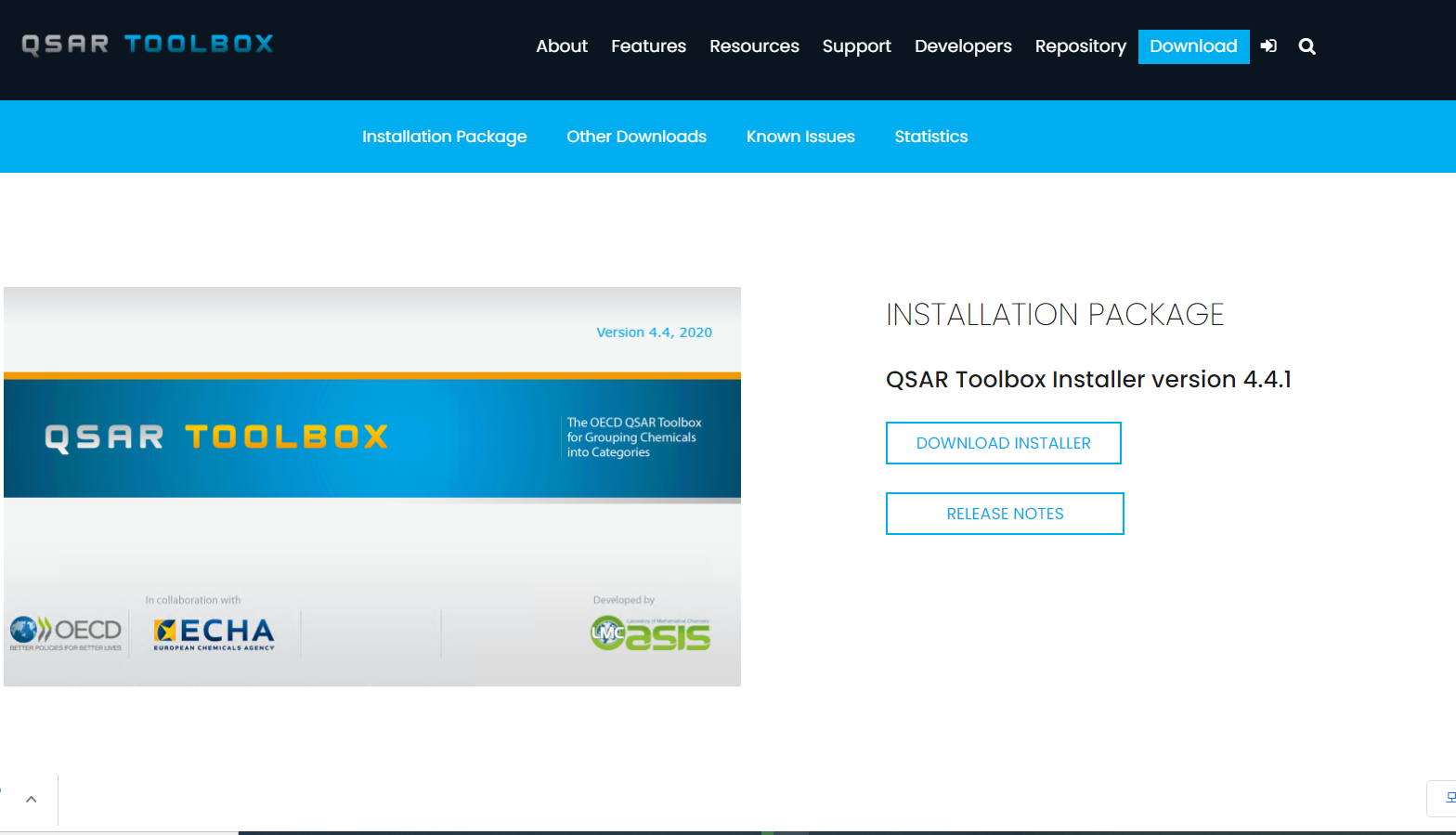This screenshot has height=835, width=1456.
Task: Switch to Known Issues tab
Action: tap(800, 137)
